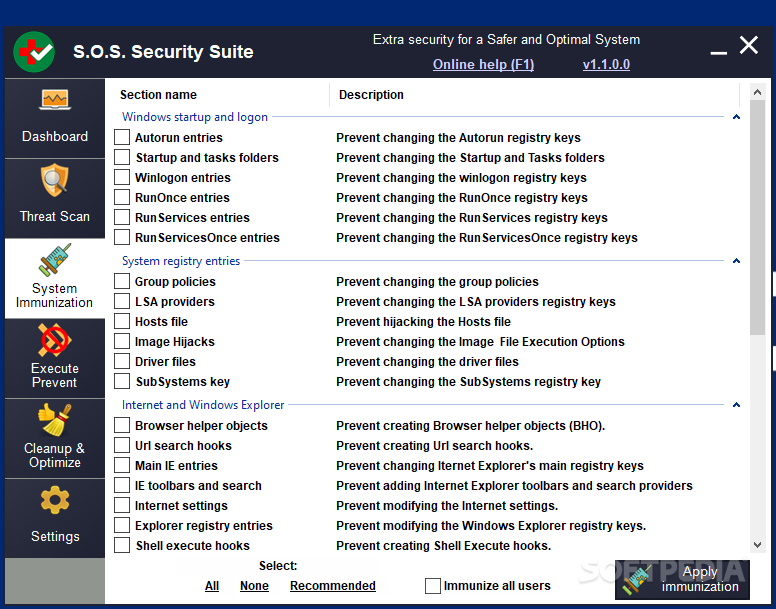The image size is (776, 609).
Task: Click the System Immunization syringe icon
Action: tap(54, 260)
